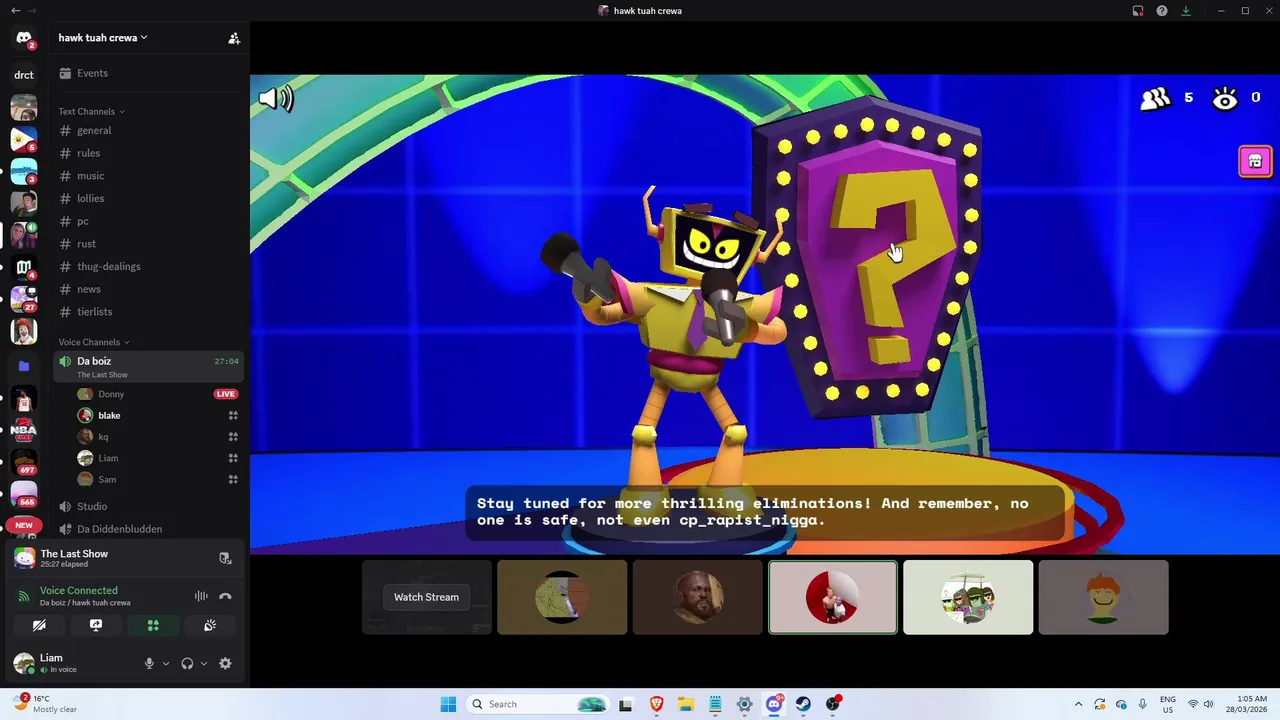Join the Studio voice channel

pos(148,506)
